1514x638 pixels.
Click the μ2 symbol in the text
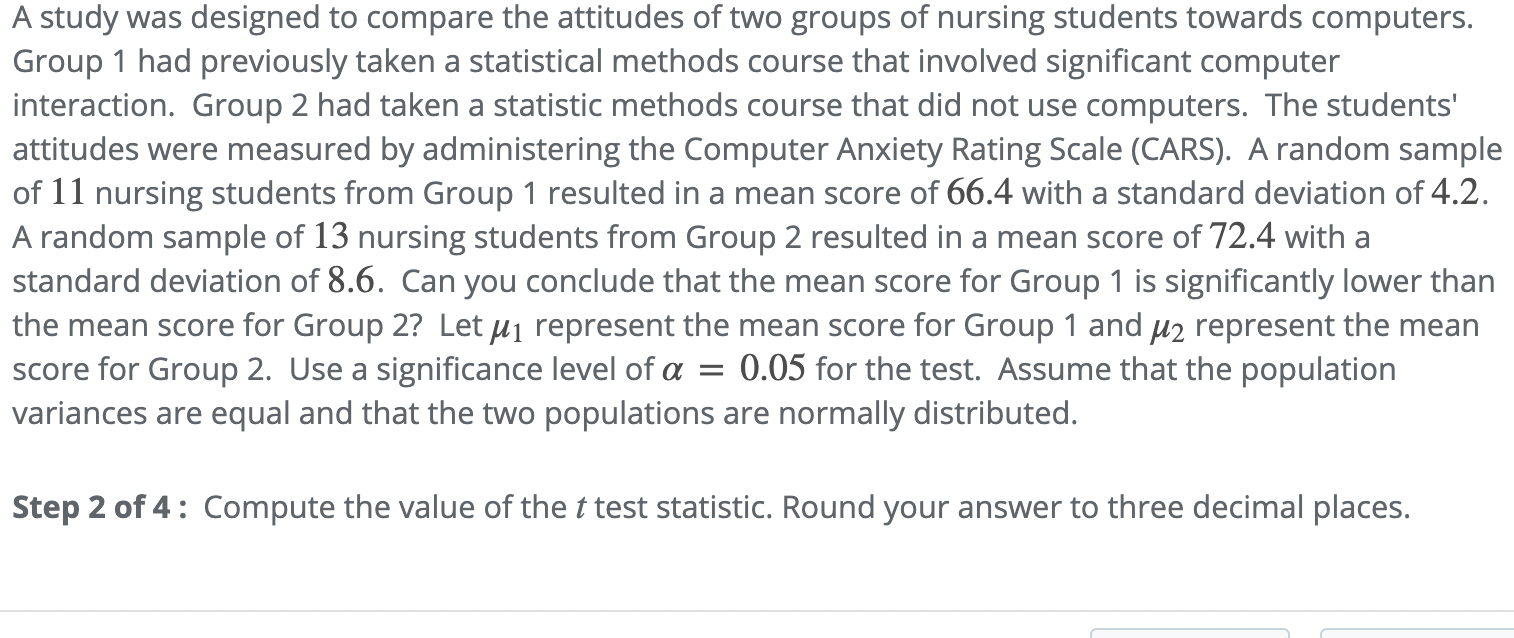coord(1167,326)
